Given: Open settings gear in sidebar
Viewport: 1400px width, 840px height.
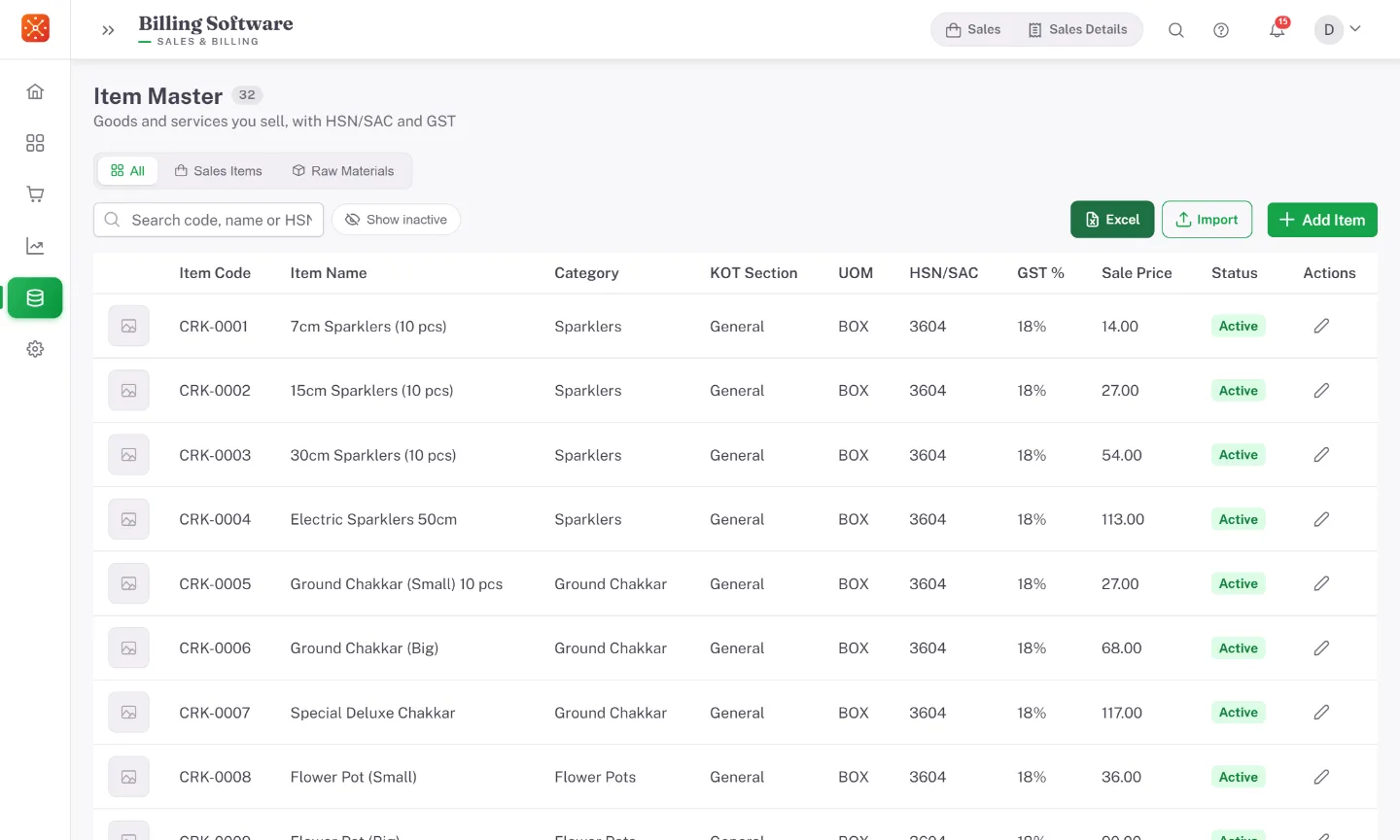Looking at the screenshot, I should [x=35, y=349].
